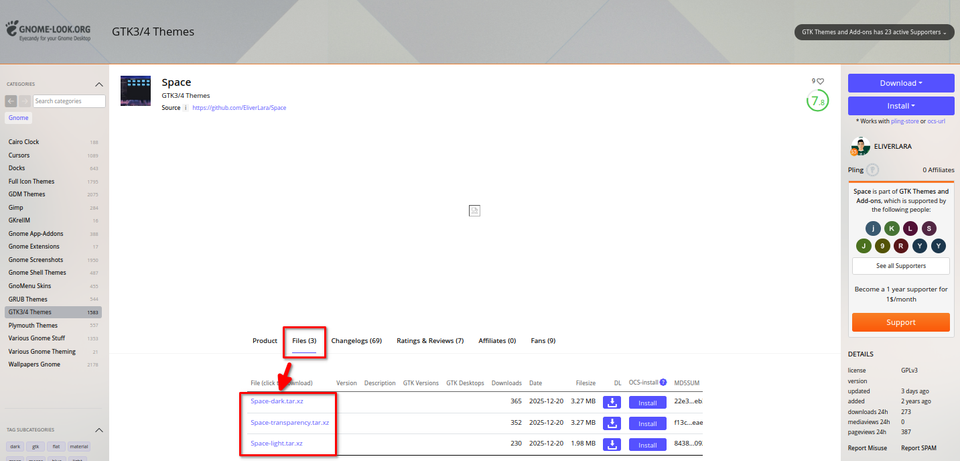The height and width of the screenshot is (461, 960).
Task: Focus the Search categories input field
Action: pos(69,101)
